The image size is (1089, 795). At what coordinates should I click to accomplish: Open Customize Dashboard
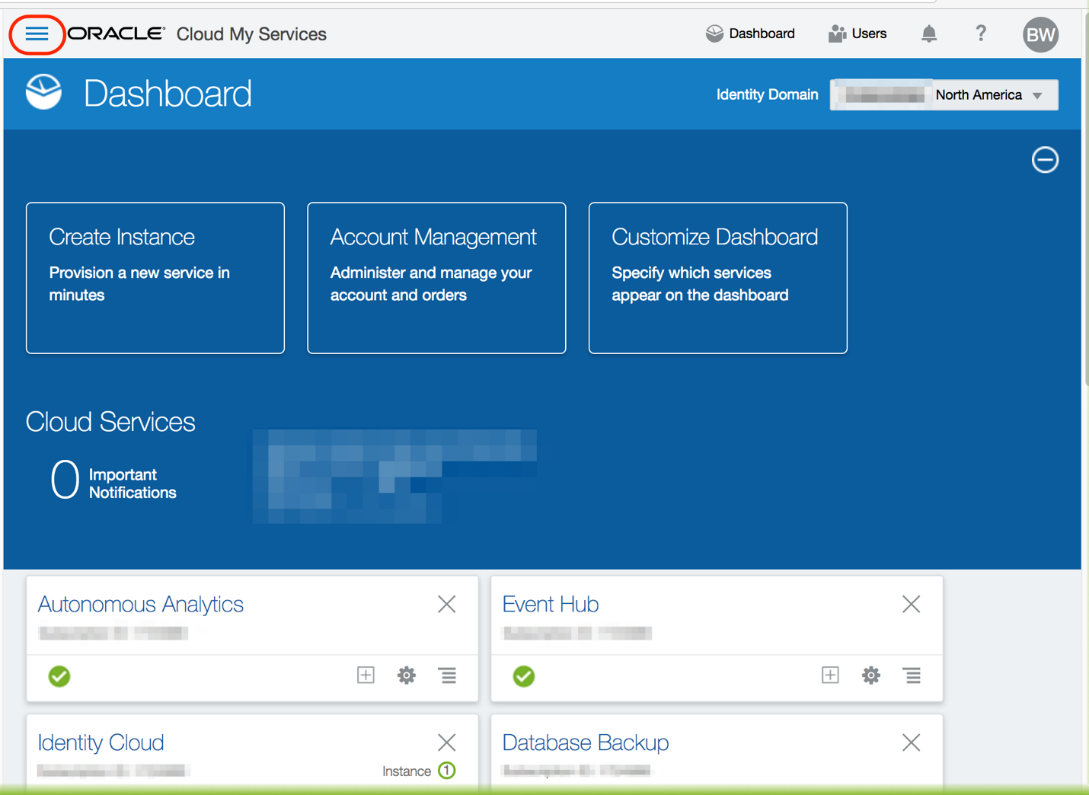tap(718, 278)
